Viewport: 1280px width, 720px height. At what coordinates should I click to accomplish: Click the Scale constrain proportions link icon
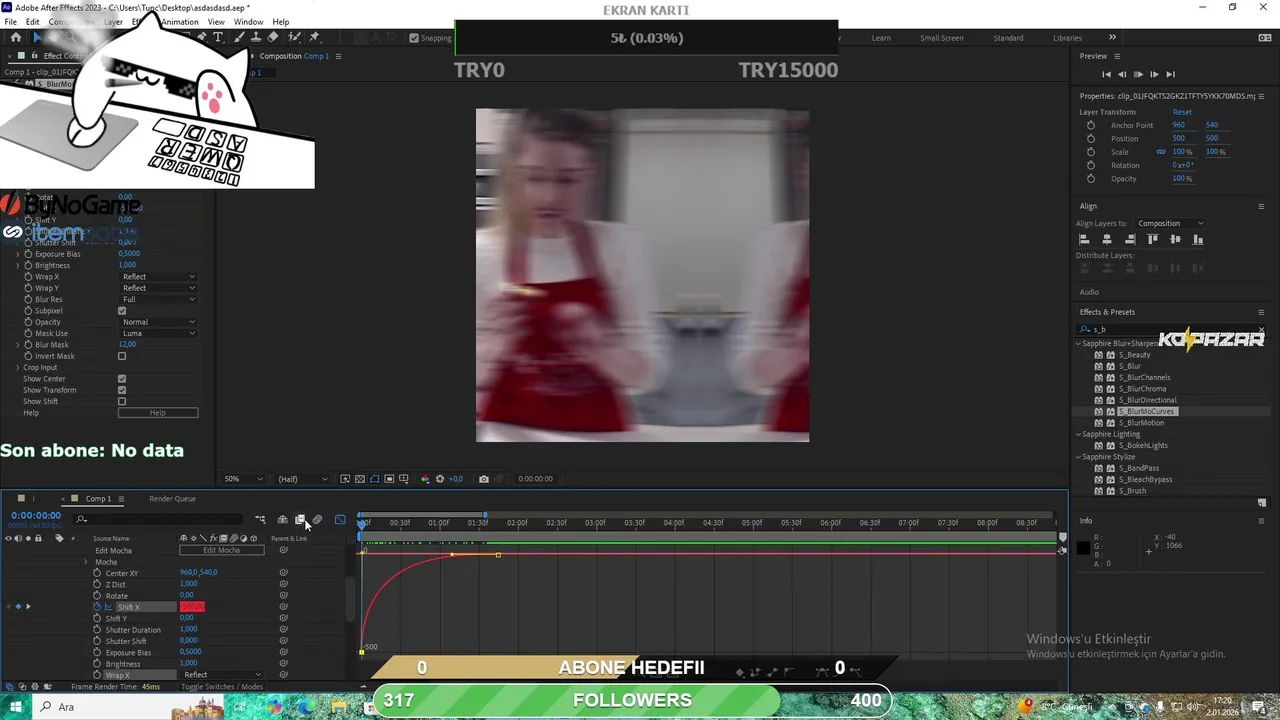click(x=1161, y=152)
